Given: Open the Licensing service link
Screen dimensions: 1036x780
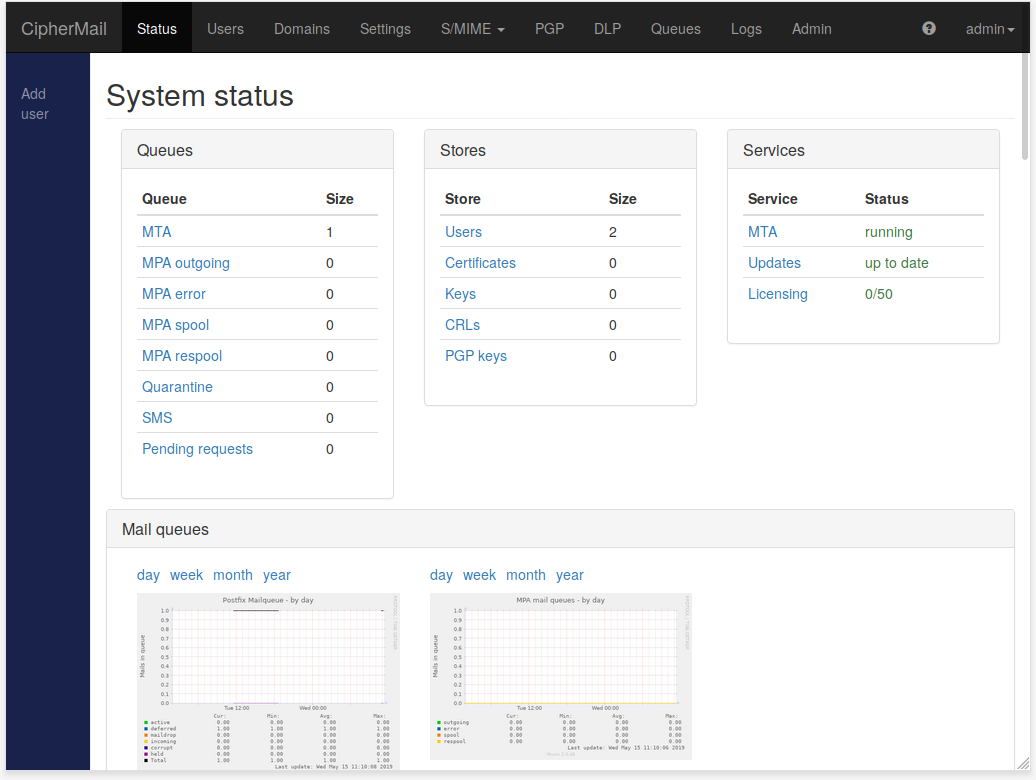Looking at the screenshot, I should point(778,294).
